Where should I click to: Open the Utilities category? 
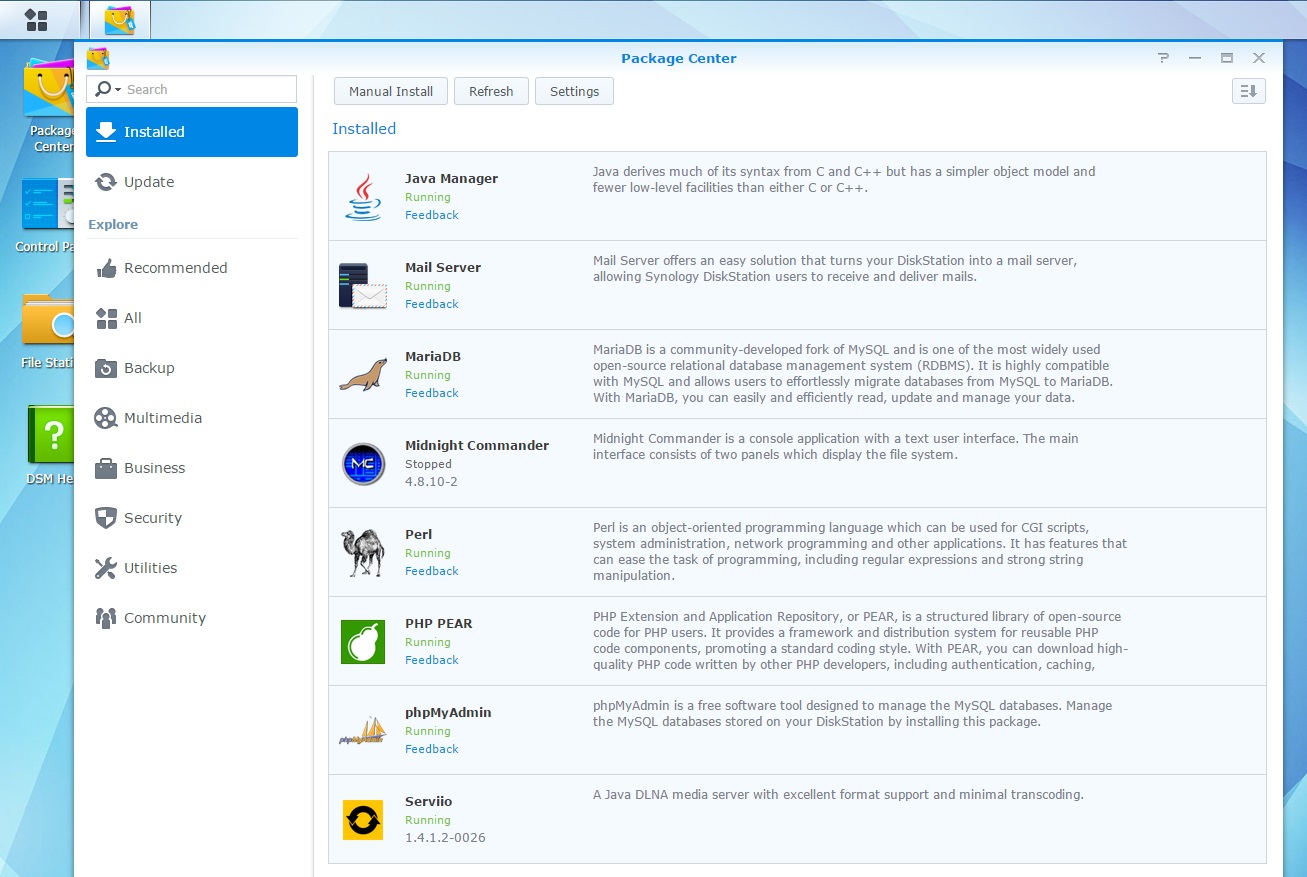[x=192, y=568]
